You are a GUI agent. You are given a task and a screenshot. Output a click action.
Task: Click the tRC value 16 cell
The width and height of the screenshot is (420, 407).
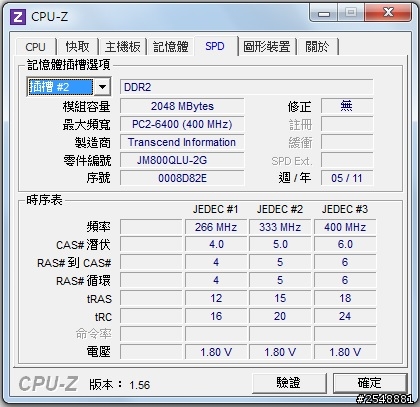[x=216, y=316]
